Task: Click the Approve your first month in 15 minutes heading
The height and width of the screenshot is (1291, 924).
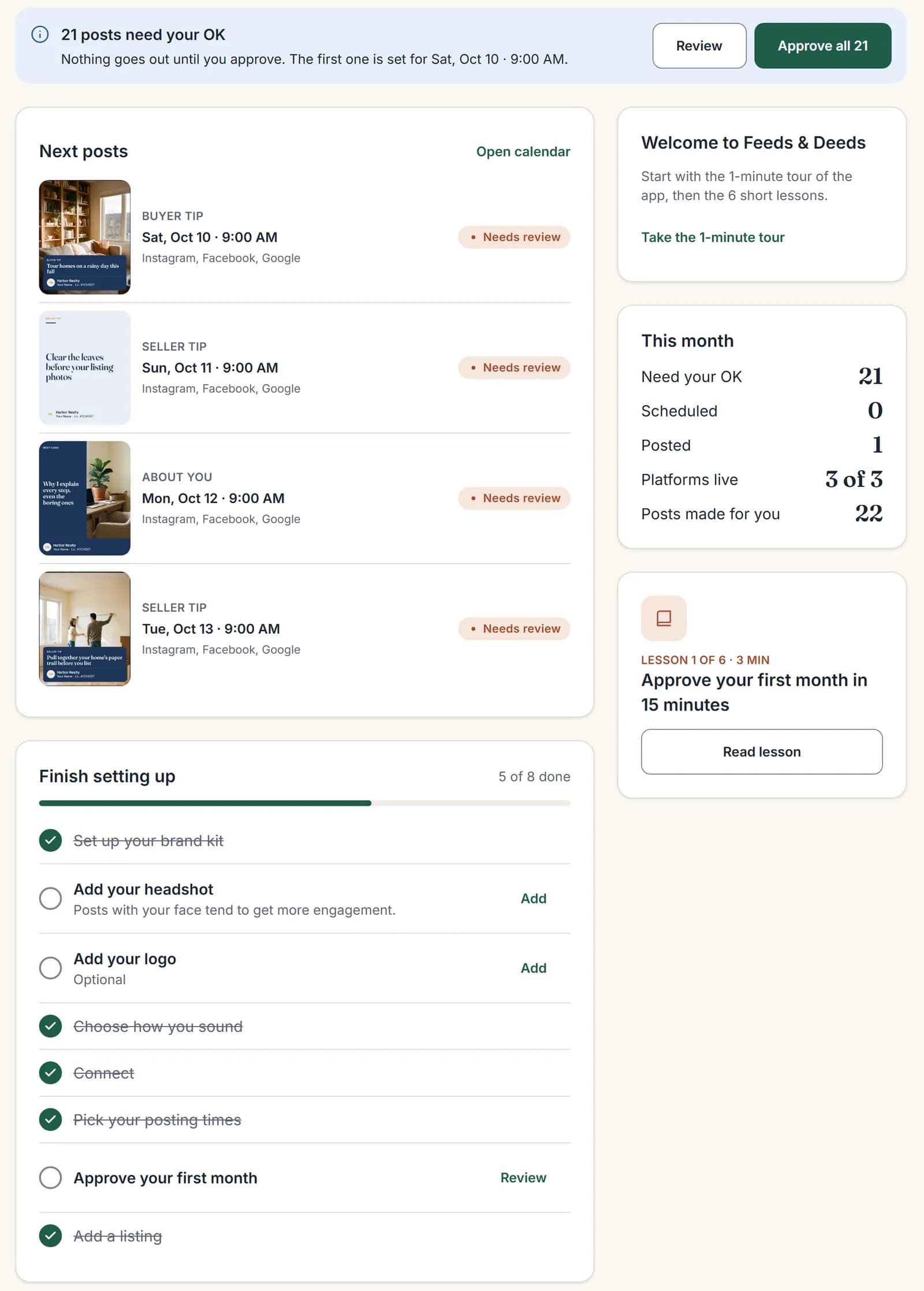Action: [x=754, y=692]
